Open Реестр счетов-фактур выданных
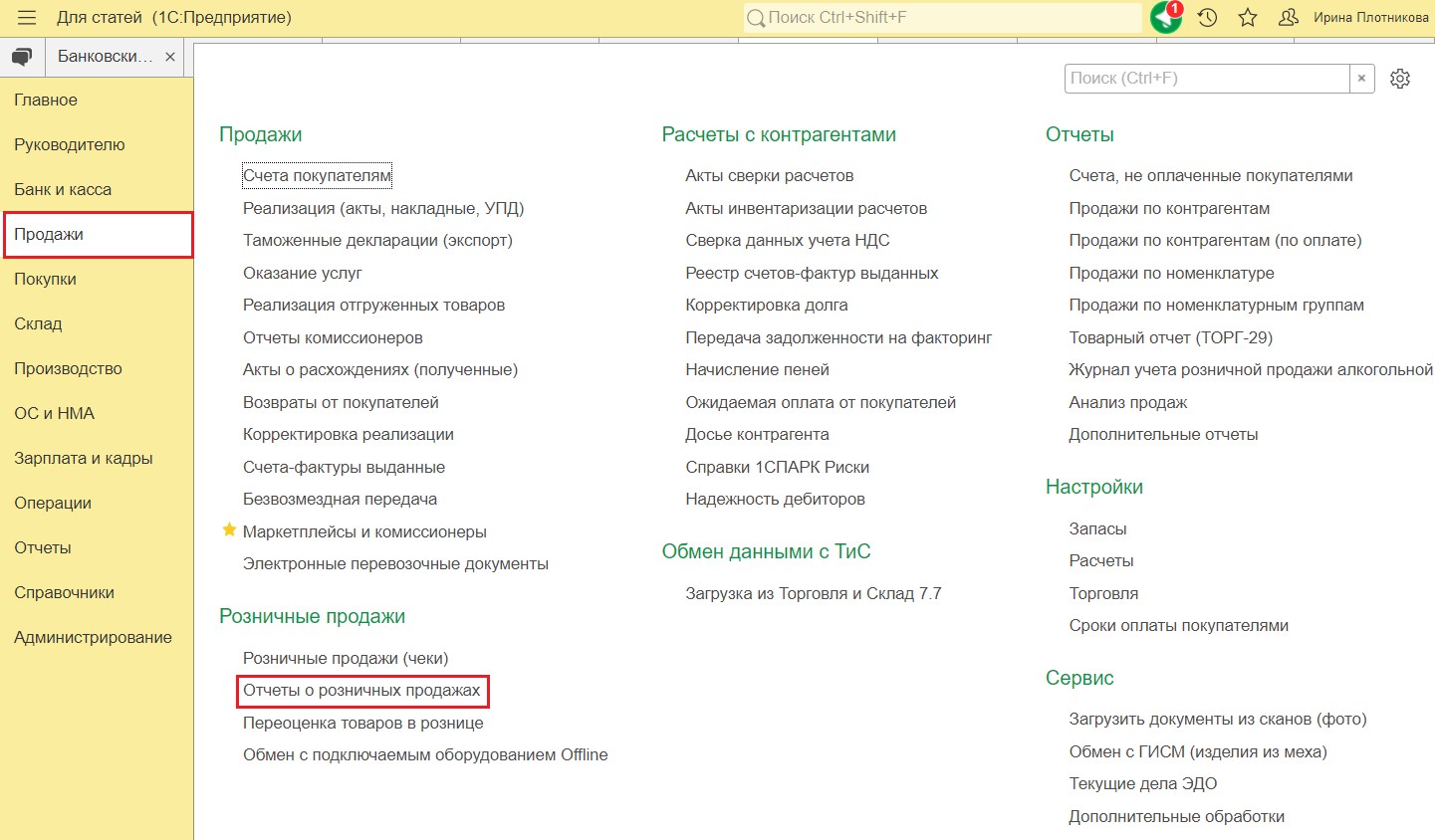This screenshot has width=1435, height=840. 812,273
